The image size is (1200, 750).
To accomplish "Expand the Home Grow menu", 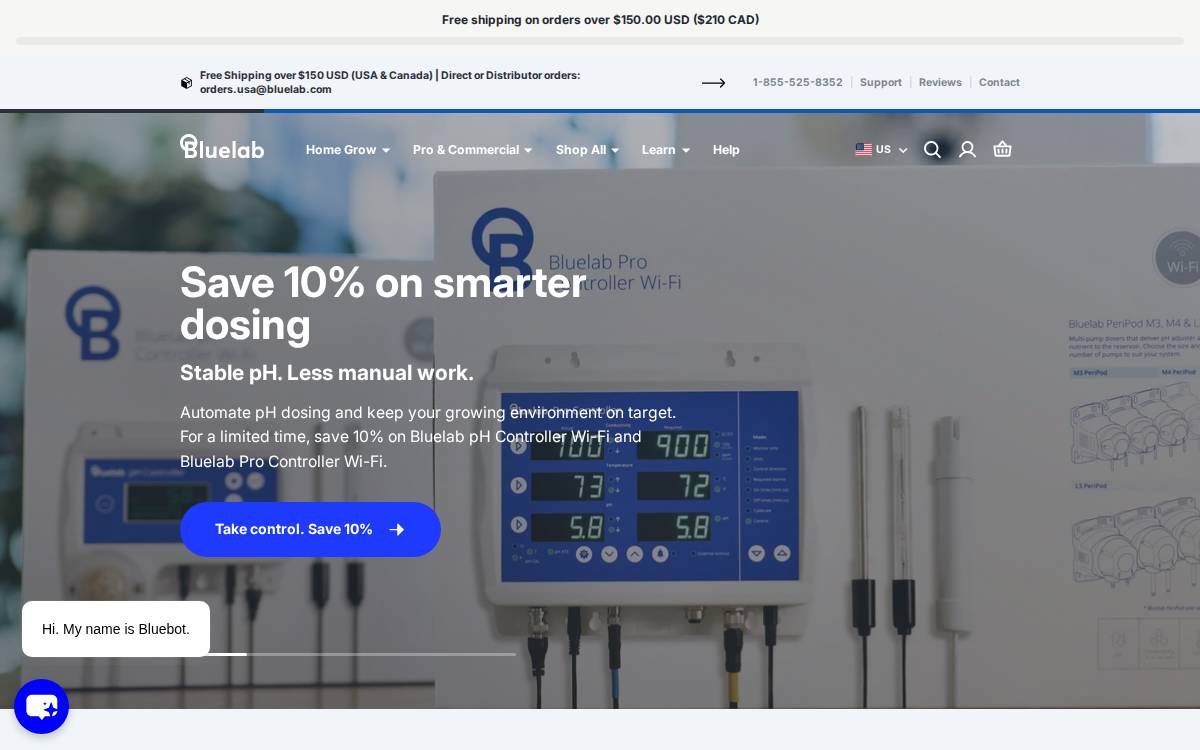I will tap(348, 150).
